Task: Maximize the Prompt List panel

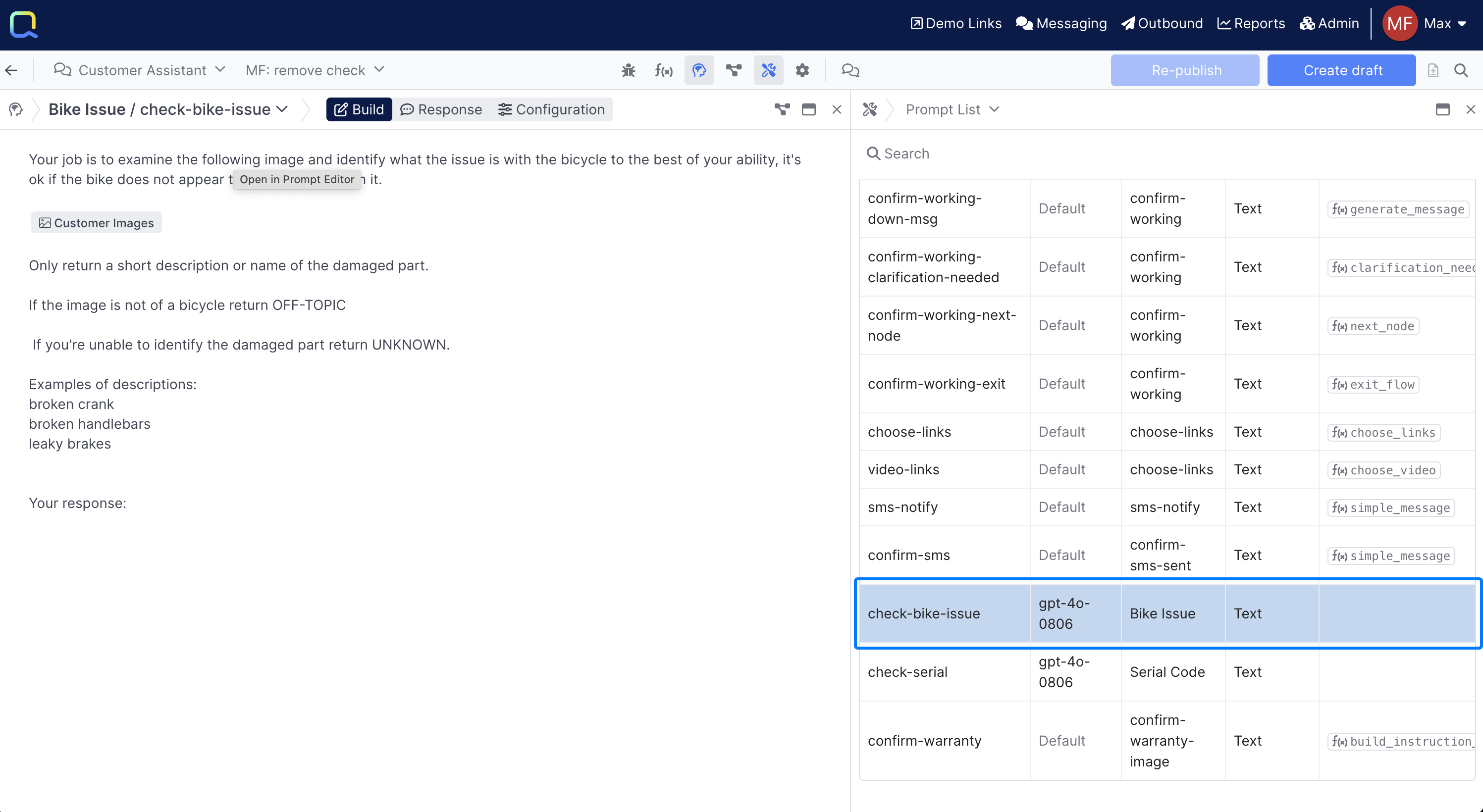Action: click(x=1442, y=109)
